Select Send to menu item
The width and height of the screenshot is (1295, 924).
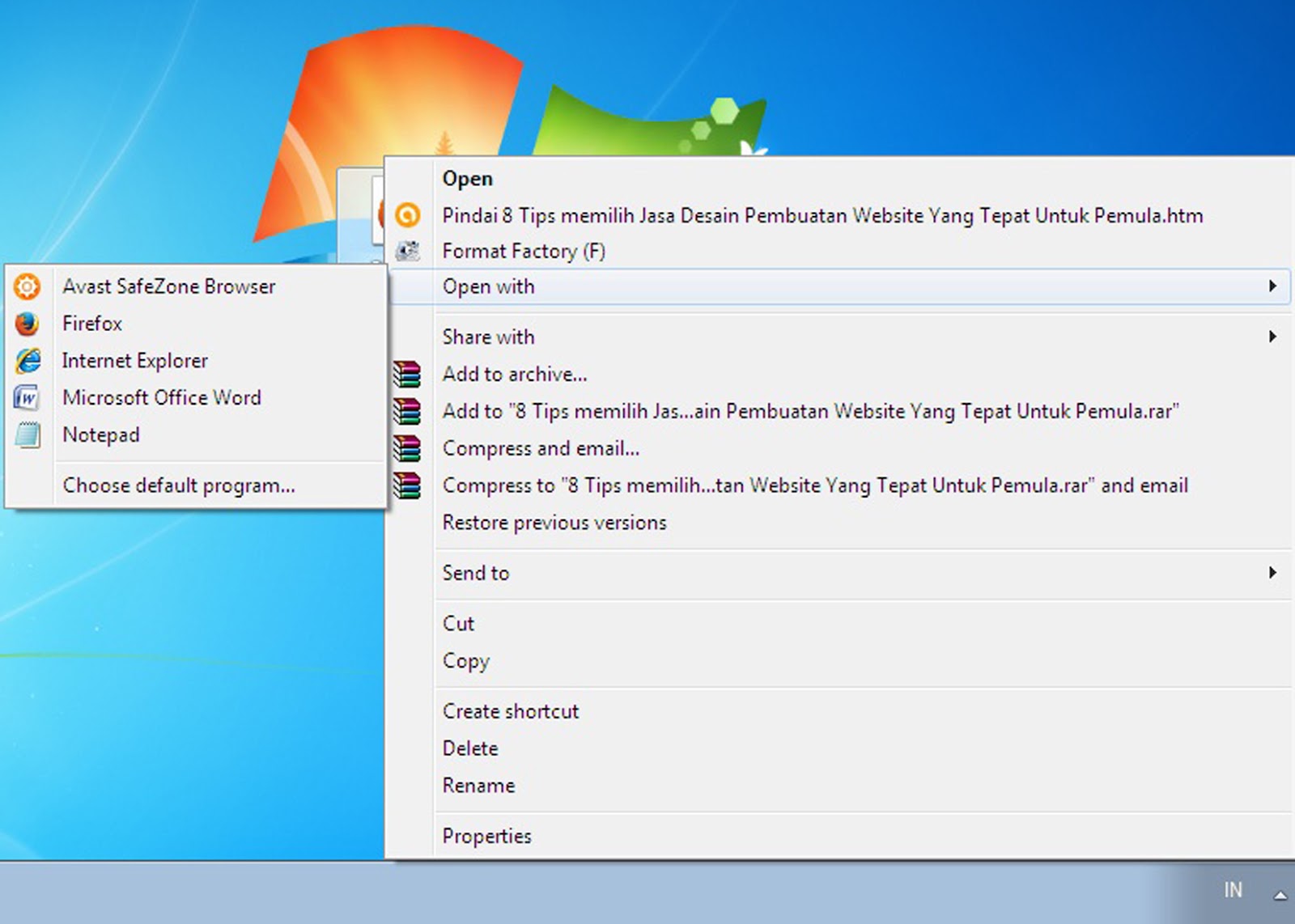click(x=839, y=573)
